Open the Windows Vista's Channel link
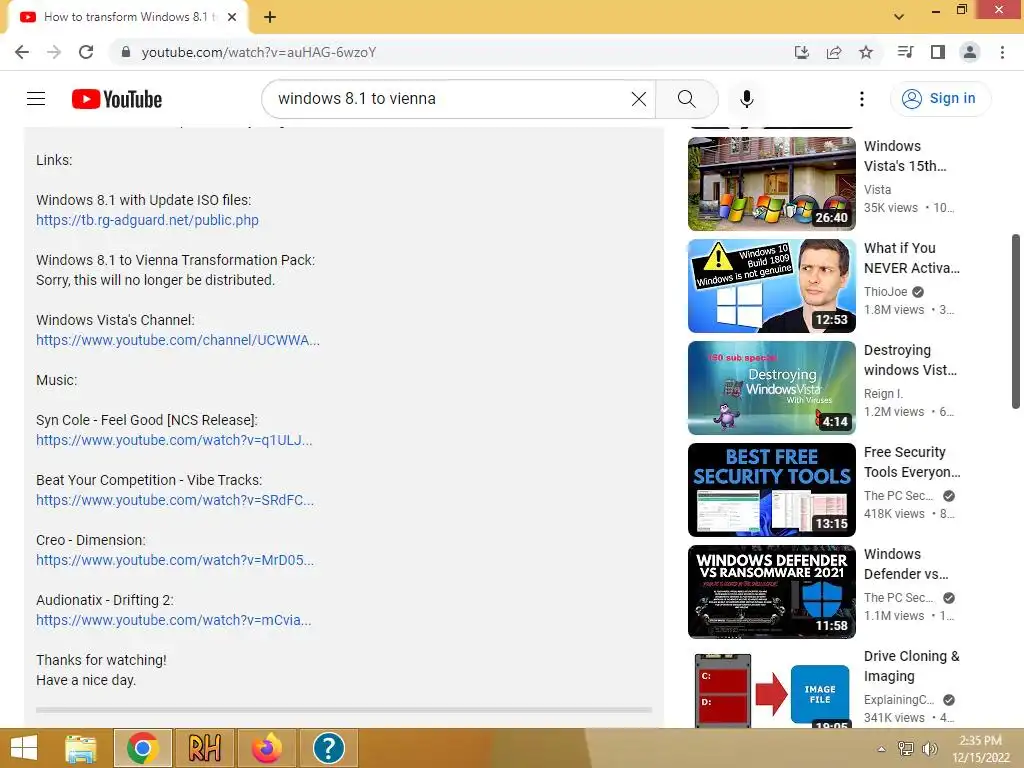The height and width of the screenshot is (768, 1024). click(x=178, y=340)
